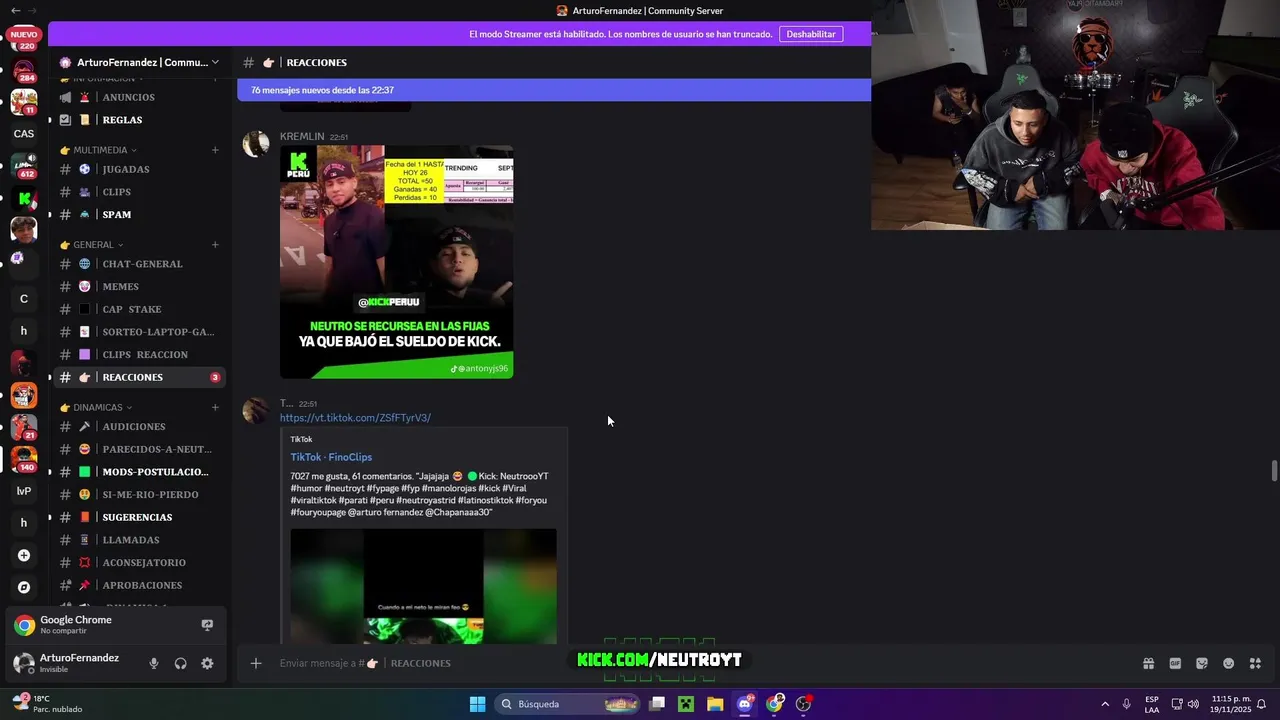
Task: Open the ANUNCIOS channel
Action: coord(140,97)
